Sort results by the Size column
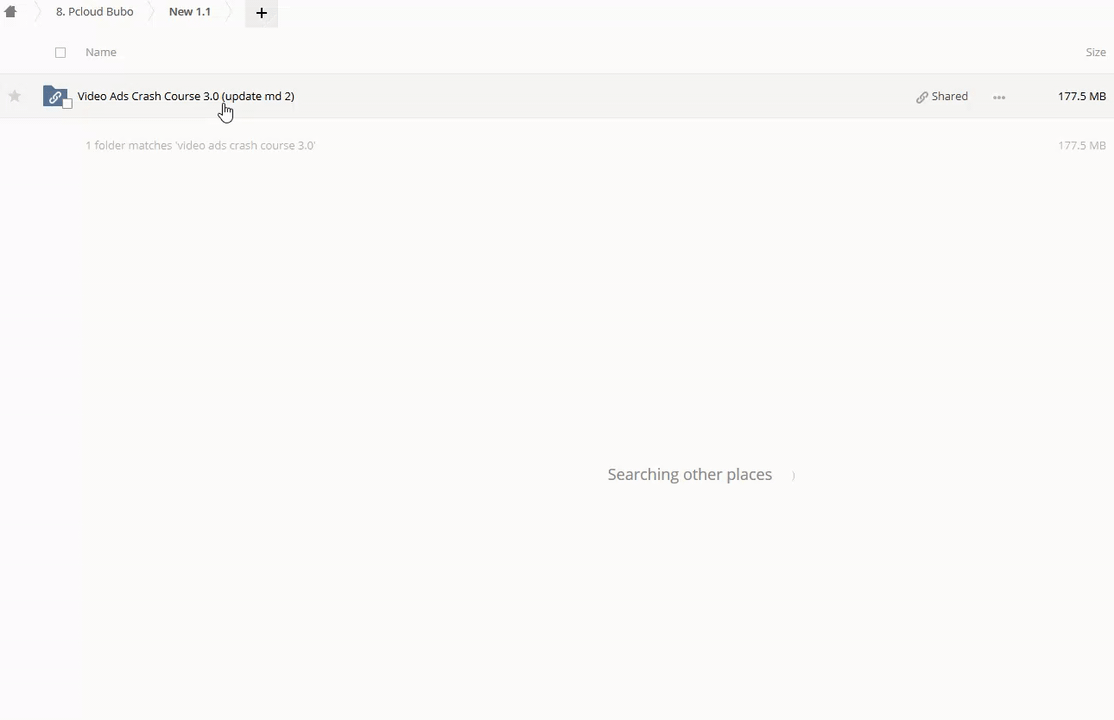 pos(1095,52)
